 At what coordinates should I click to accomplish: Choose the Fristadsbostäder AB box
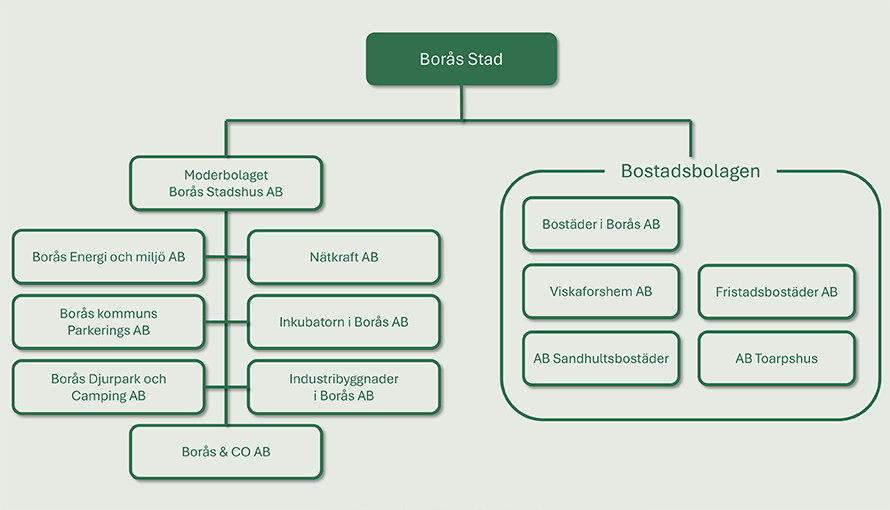[776, 292]
